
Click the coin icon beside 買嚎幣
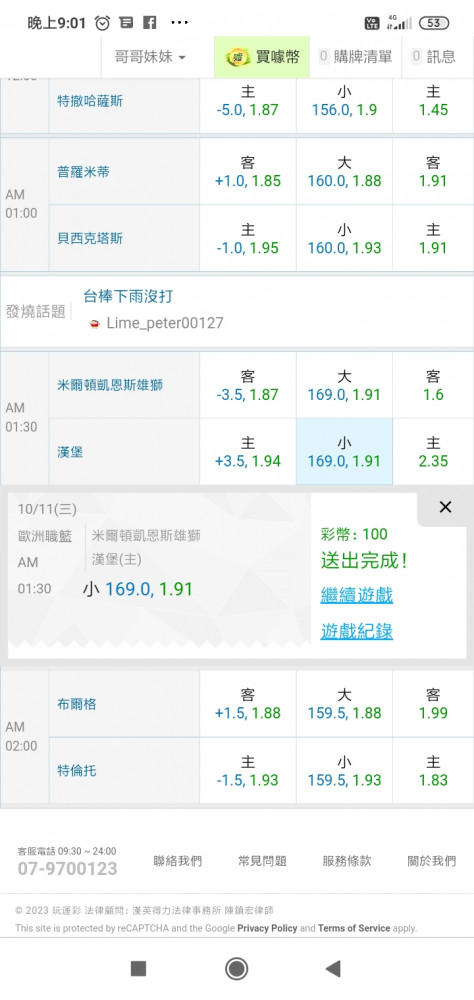pos(238,57)
